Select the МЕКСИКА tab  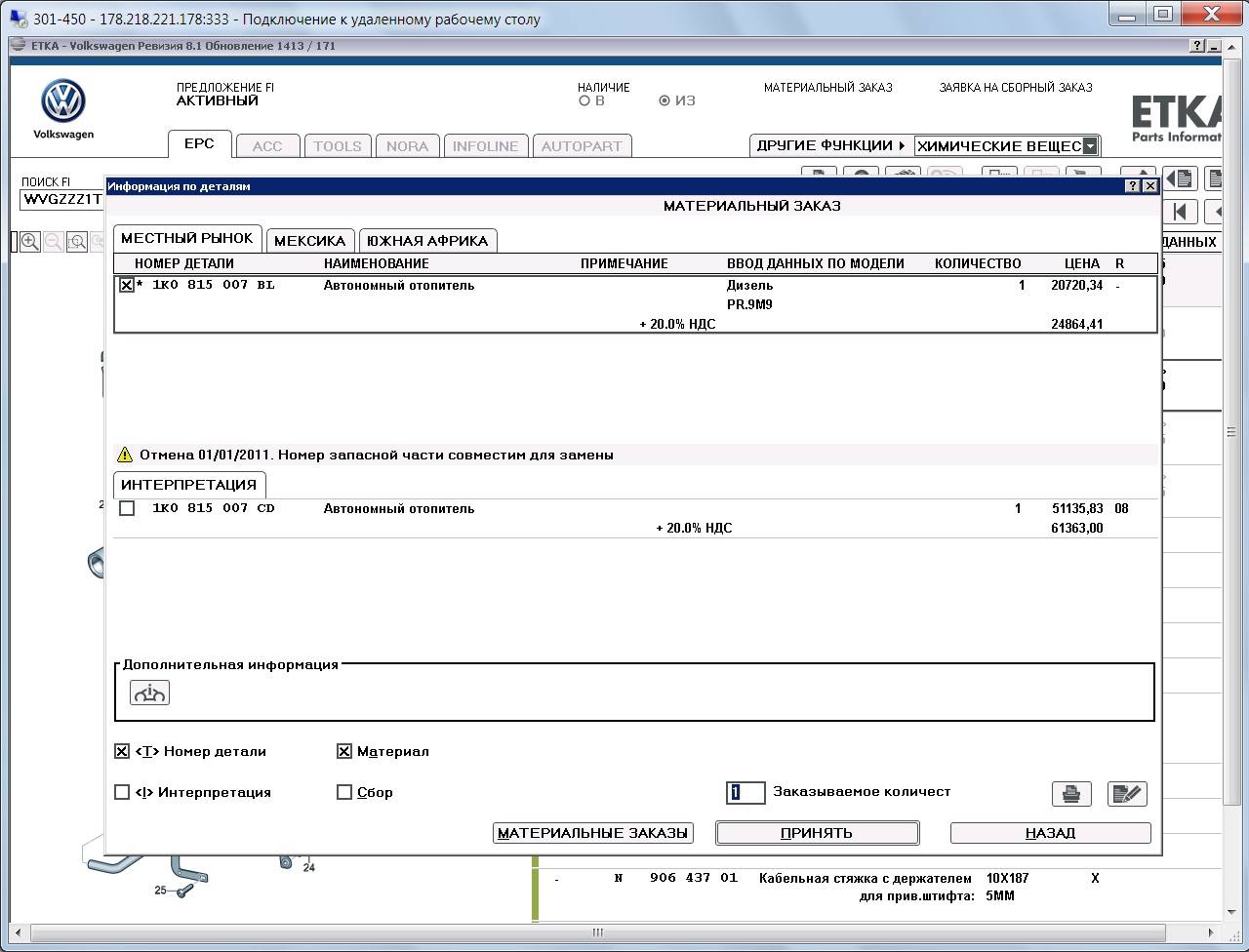310,241
